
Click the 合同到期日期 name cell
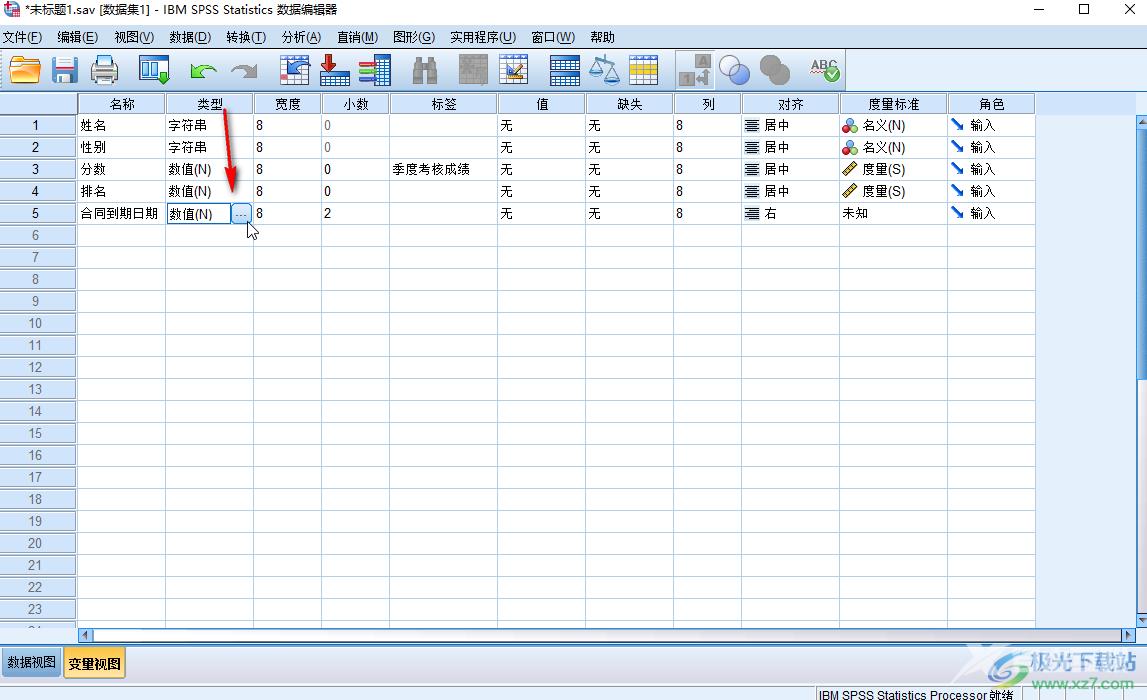tap(121, 213)
